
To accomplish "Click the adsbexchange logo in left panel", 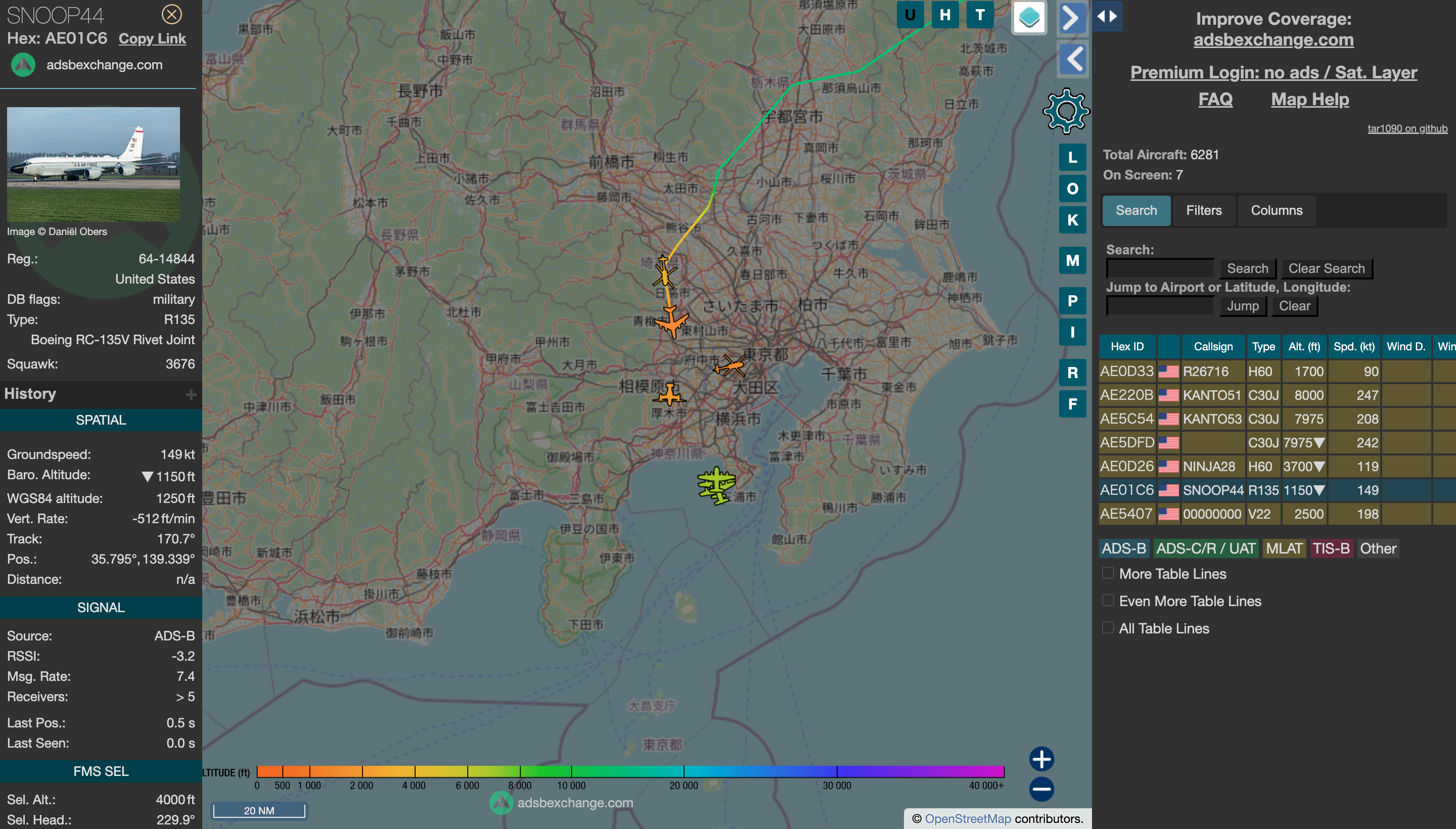I will point(23,65).
